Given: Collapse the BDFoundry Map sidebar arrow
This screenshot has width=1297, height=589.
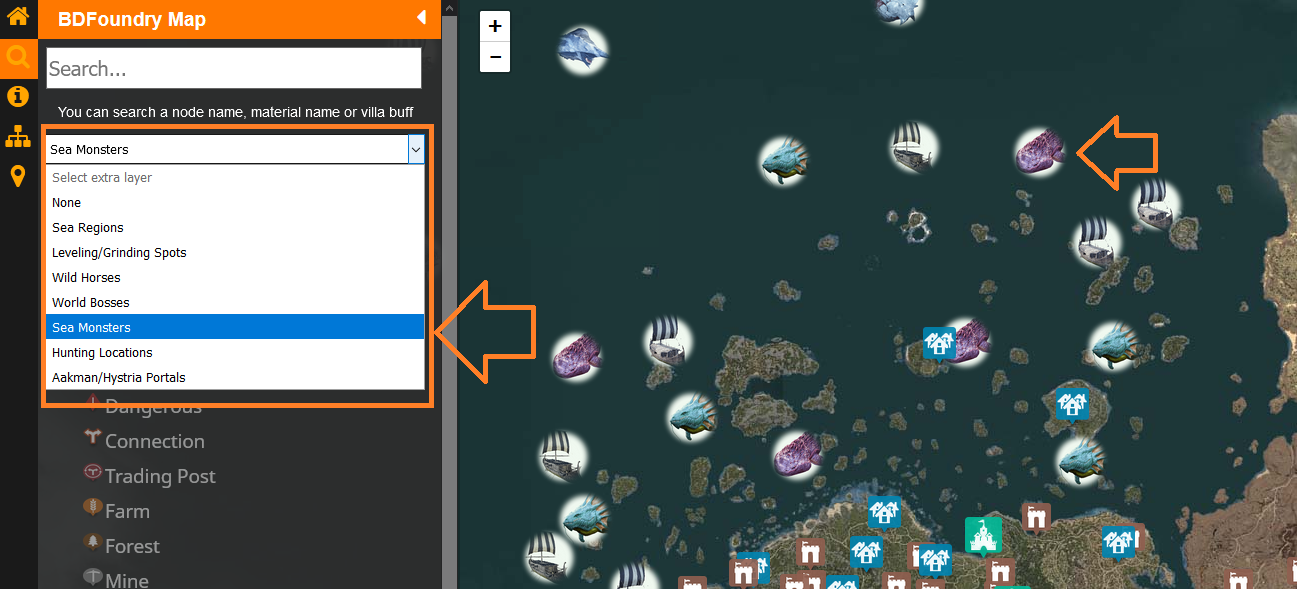Looking at the screenshot, I should coord(421,17).
